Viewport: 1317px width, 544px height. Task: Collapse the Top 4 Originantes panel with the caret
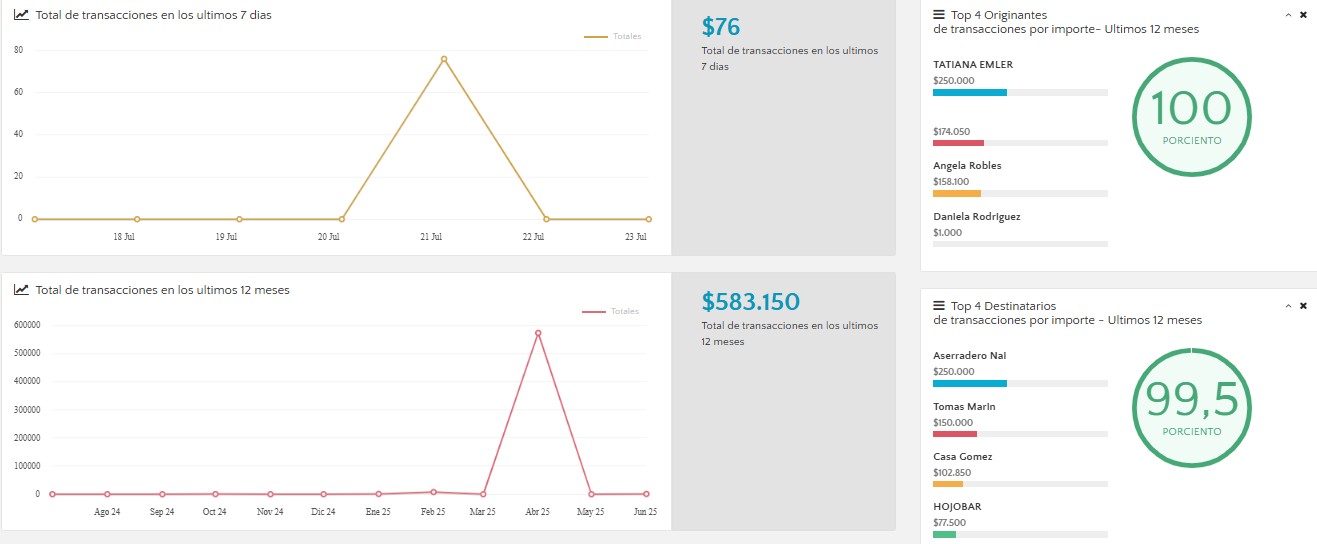click(x=1288, y=15)
